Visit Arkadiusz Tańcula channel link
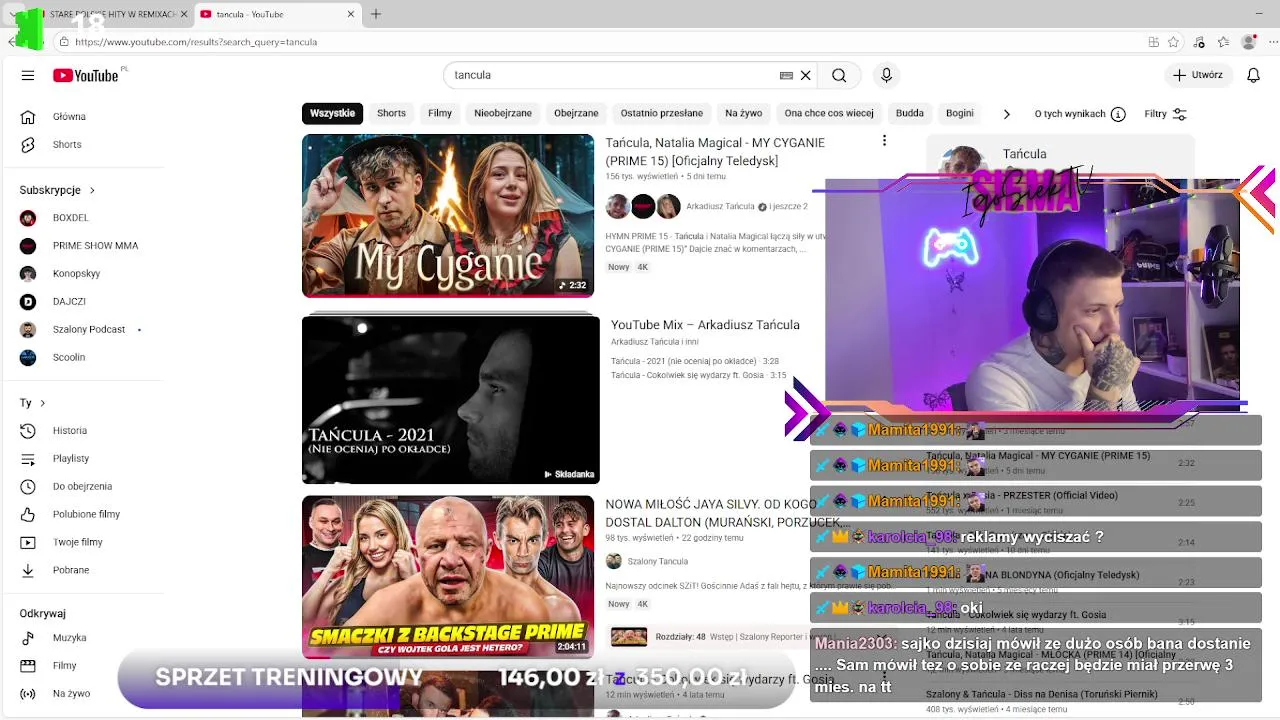This screenshot has height=720, width=1280. [x=720, y=207]
